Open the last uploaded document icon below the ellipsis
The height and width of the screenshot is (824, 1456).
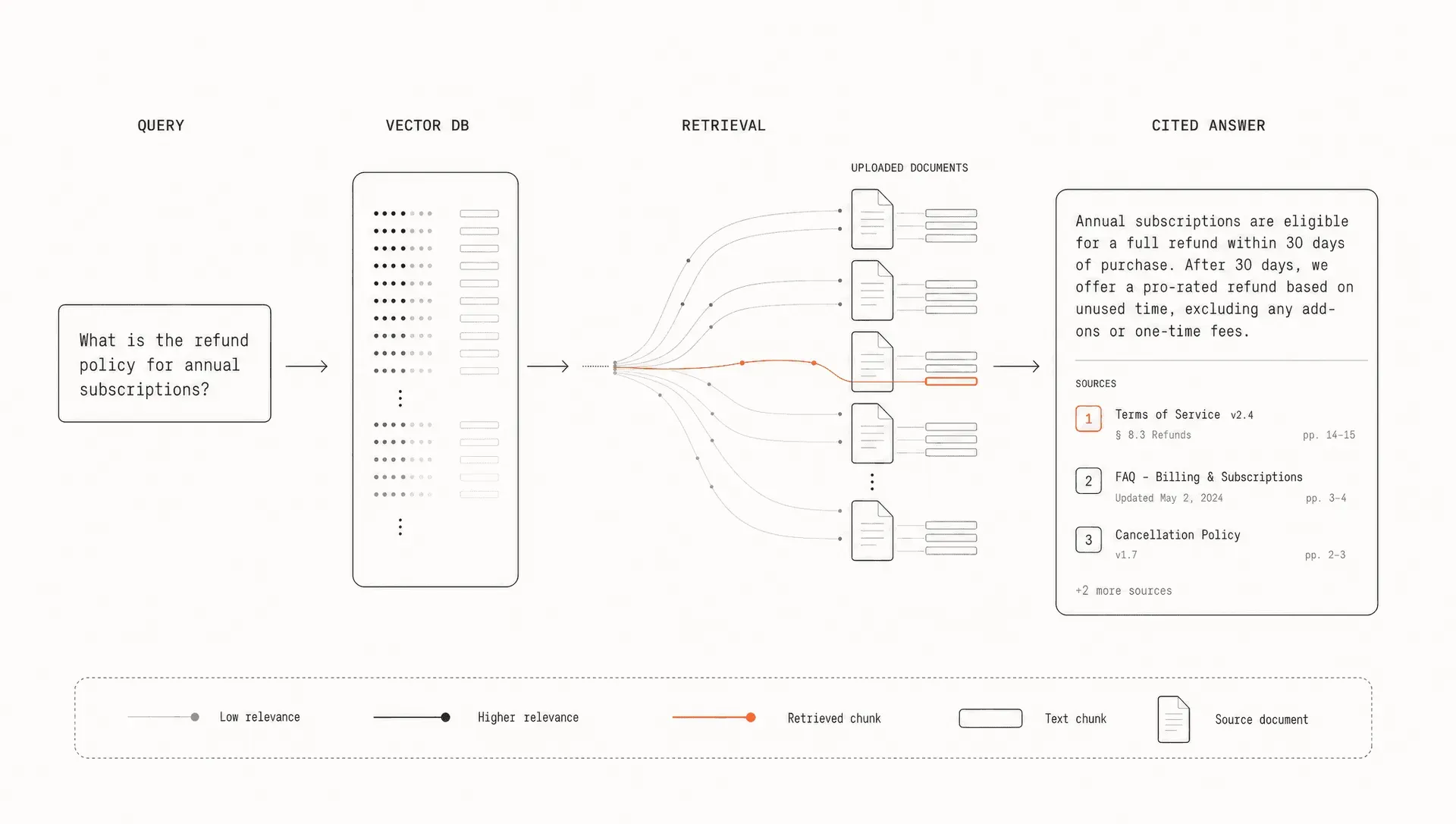pyautogui.click(x=872, y=531)
